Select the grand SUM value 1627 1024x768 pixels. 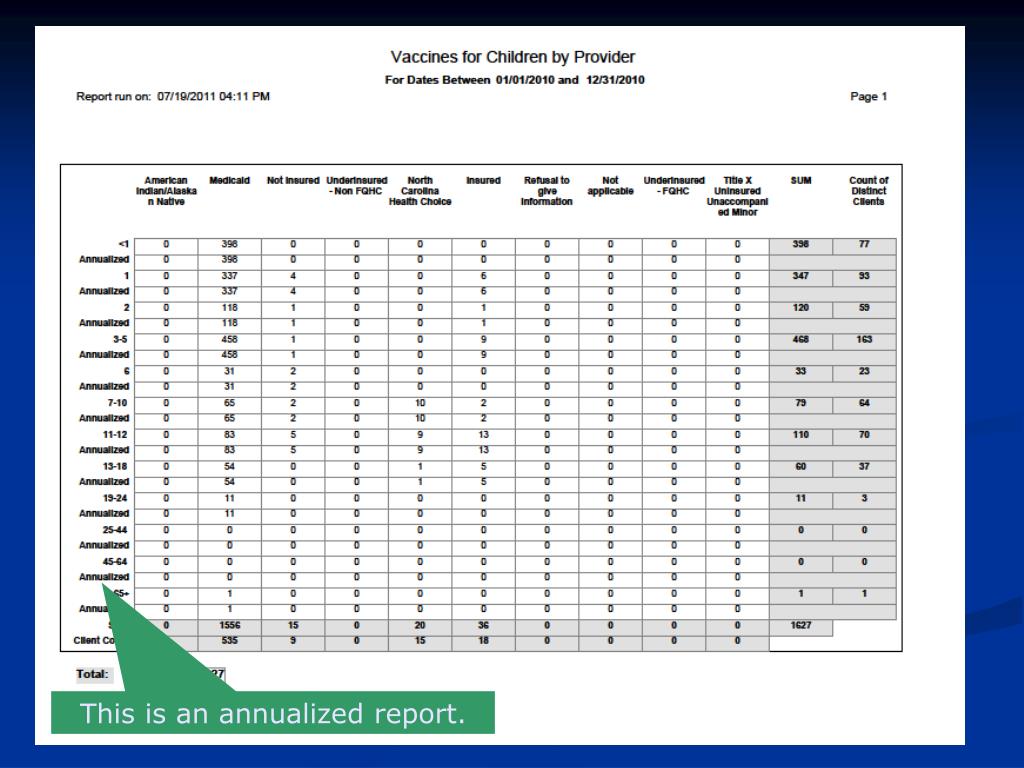click(x=801, y=625)
